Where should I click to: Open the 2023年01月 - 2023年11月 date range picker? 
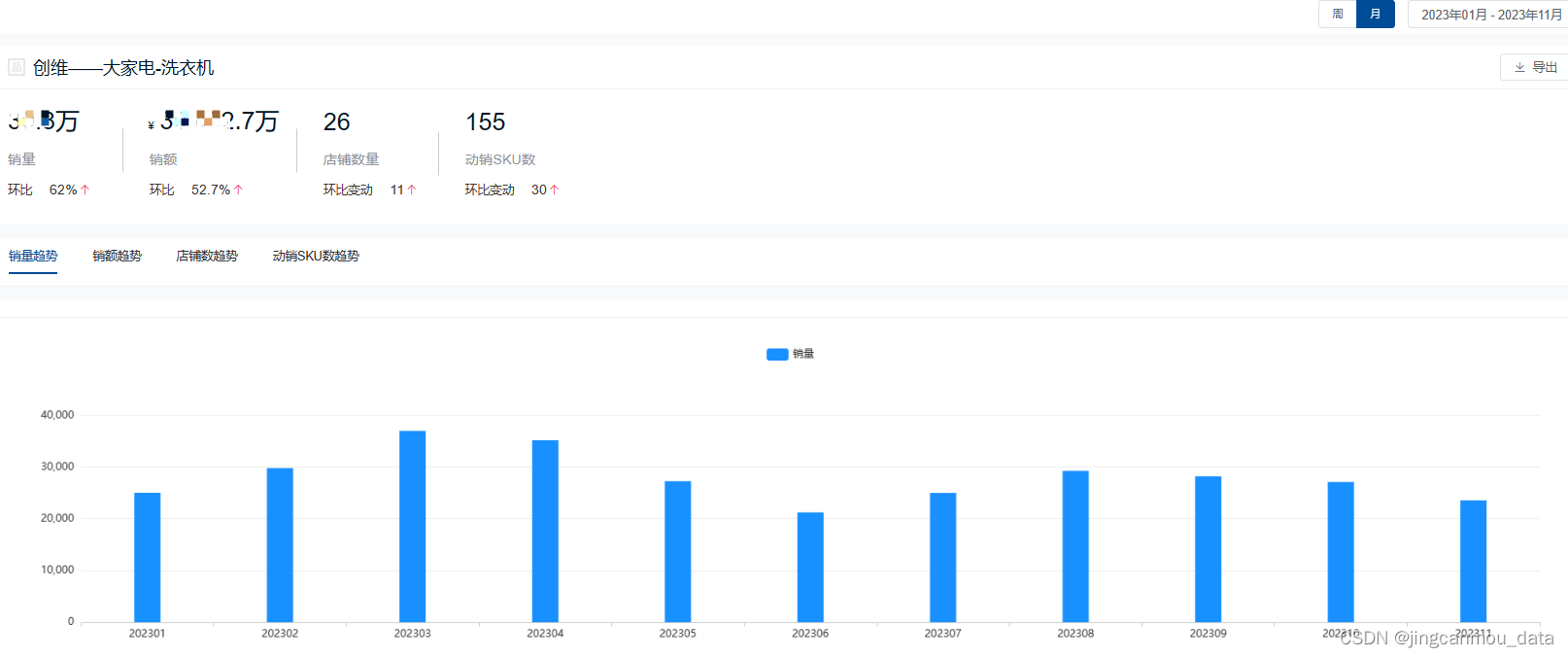coord(1488,15)
